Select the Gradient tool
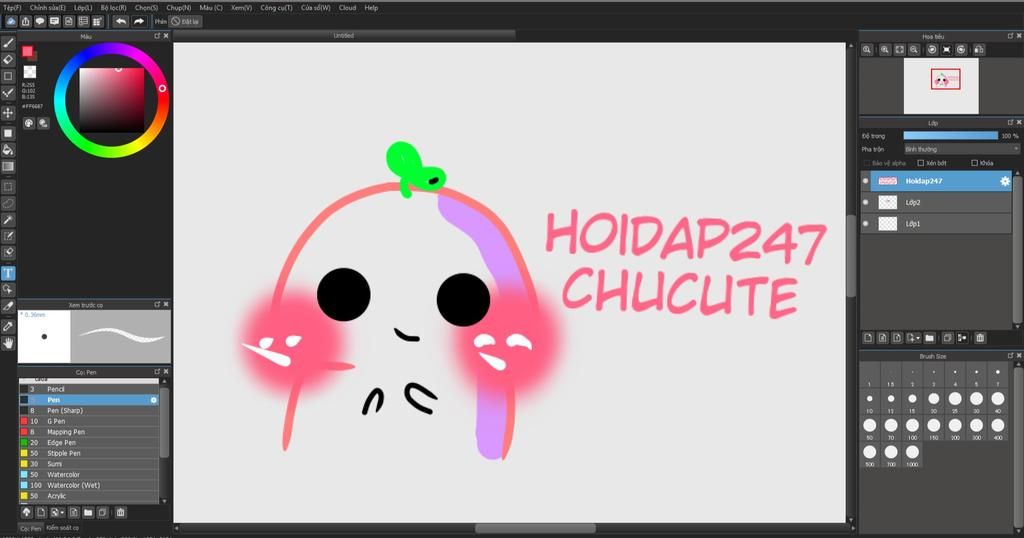The height and width of the screenshot is (538, 1024). coord(8,166)
